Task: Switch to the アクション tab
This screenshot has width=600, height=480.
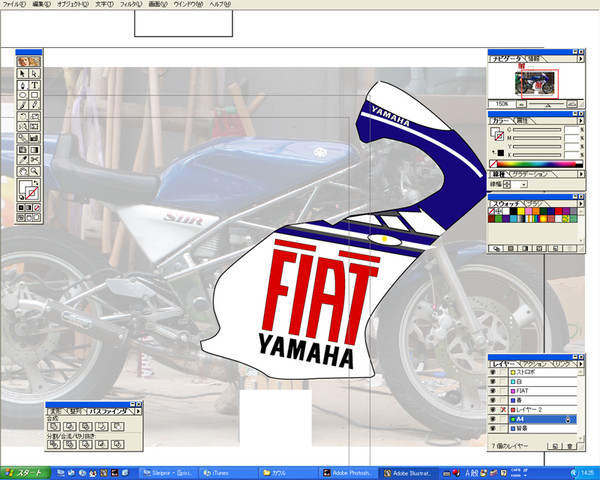Action: pyautogui.click(x=532, y=364)
